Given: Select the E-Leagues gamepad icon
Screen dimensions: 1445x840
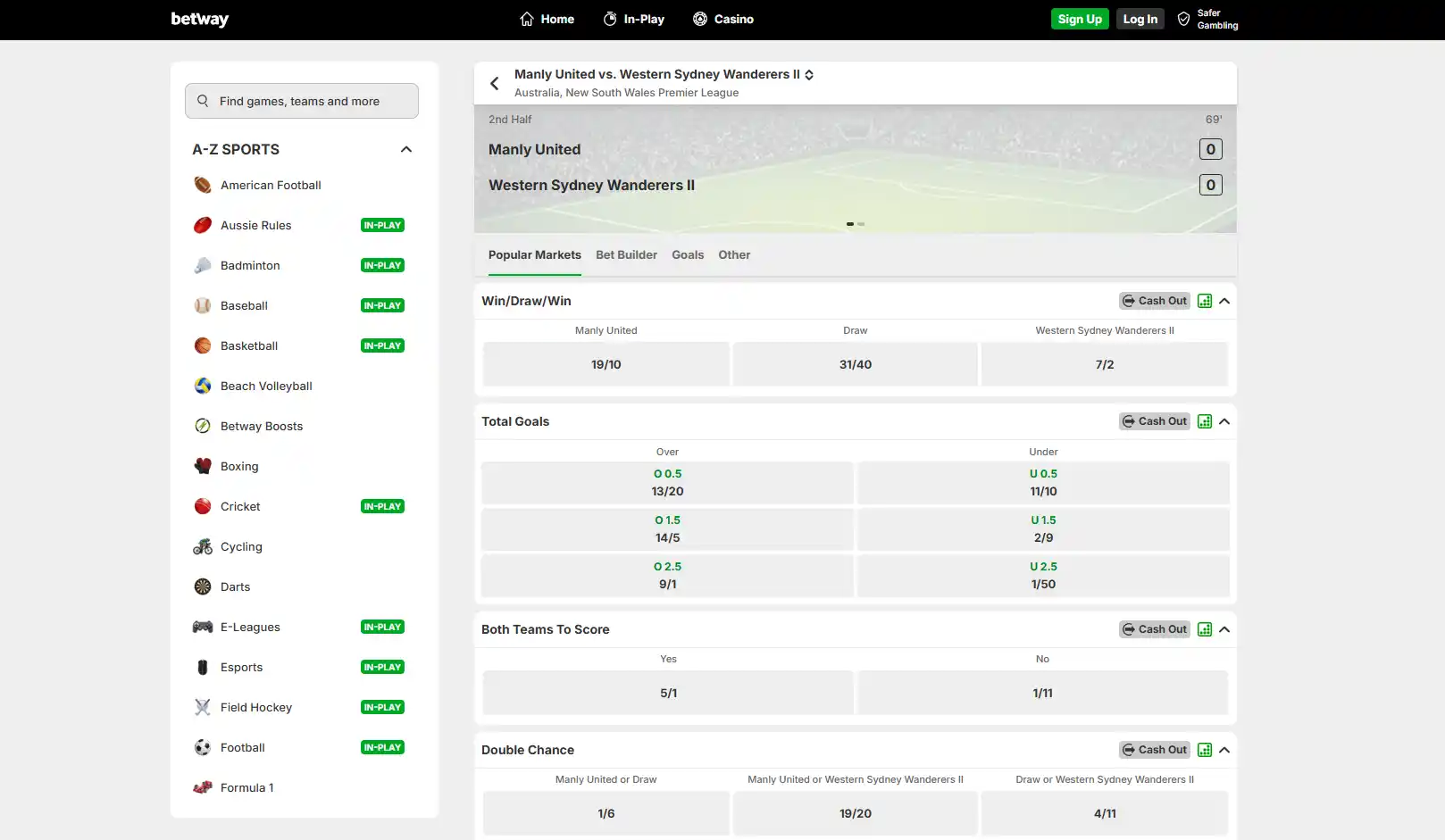Looking at the screenshot, I should coord(203,627).
